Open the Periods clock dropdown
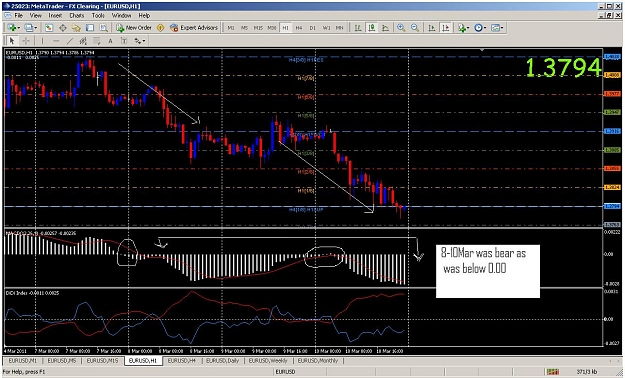Image resolution: width=625 pixels, height=378 pixels. 480,28
